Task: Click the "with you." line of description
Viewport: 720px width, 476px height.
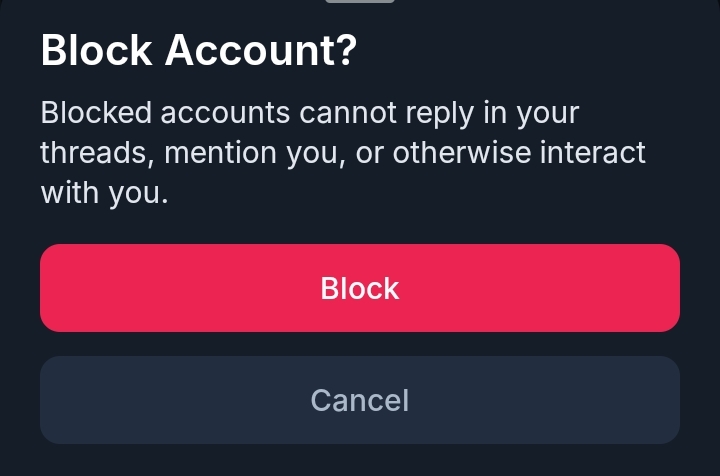Action: (x=104, y=192)
